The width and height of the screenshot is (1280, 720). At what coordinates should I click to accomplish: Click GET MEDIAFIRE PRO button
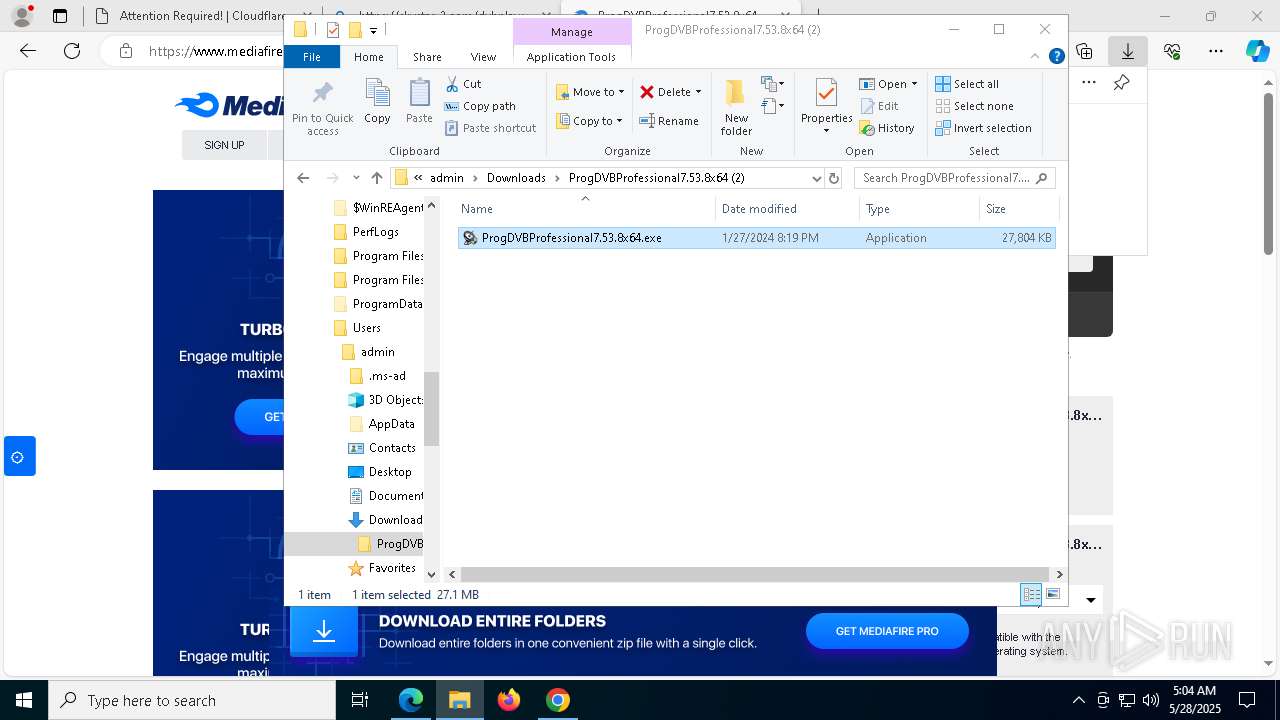point(887,631)
